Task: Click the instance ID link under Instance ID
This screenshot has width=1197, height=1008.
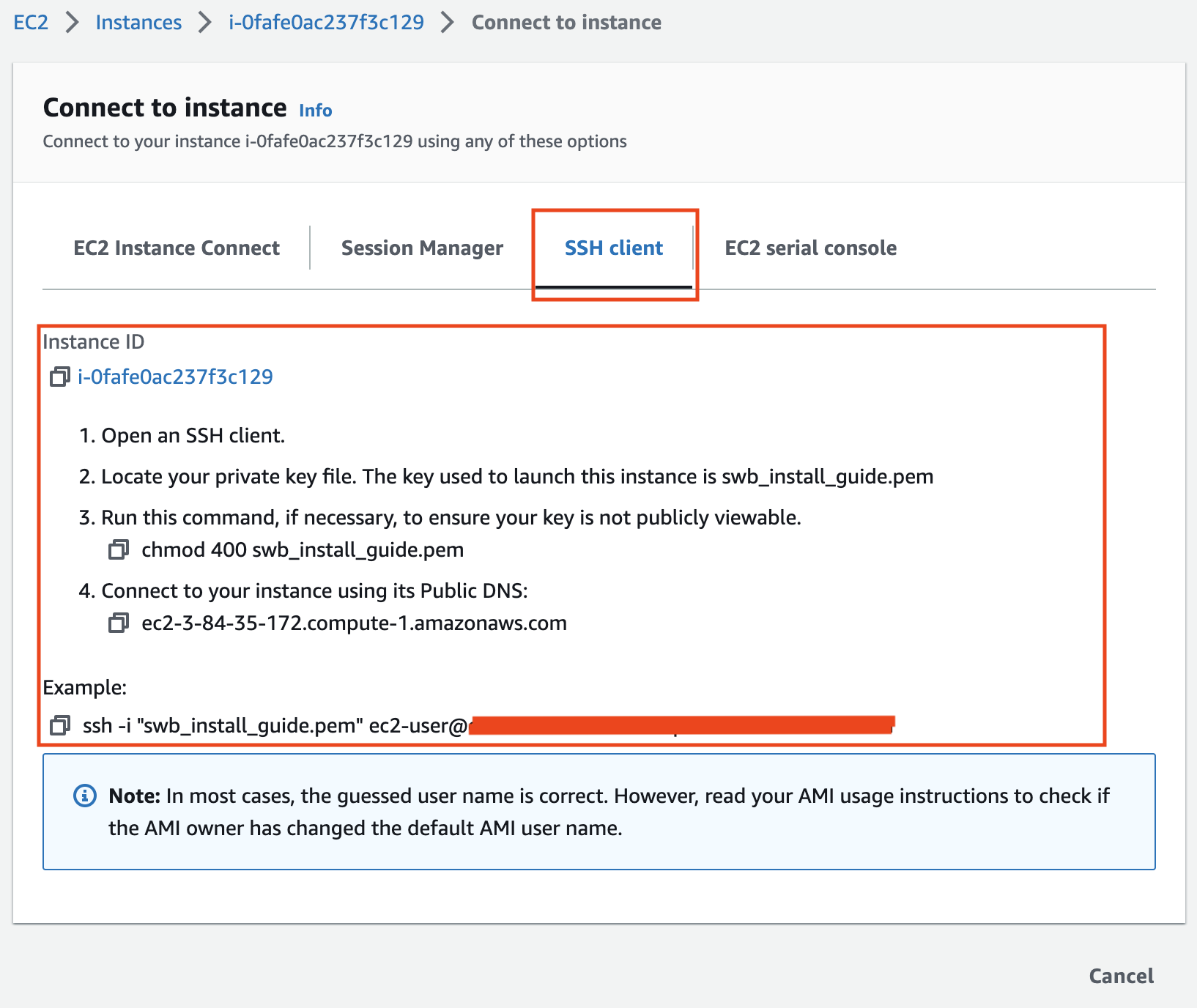Action: (175, 377)
